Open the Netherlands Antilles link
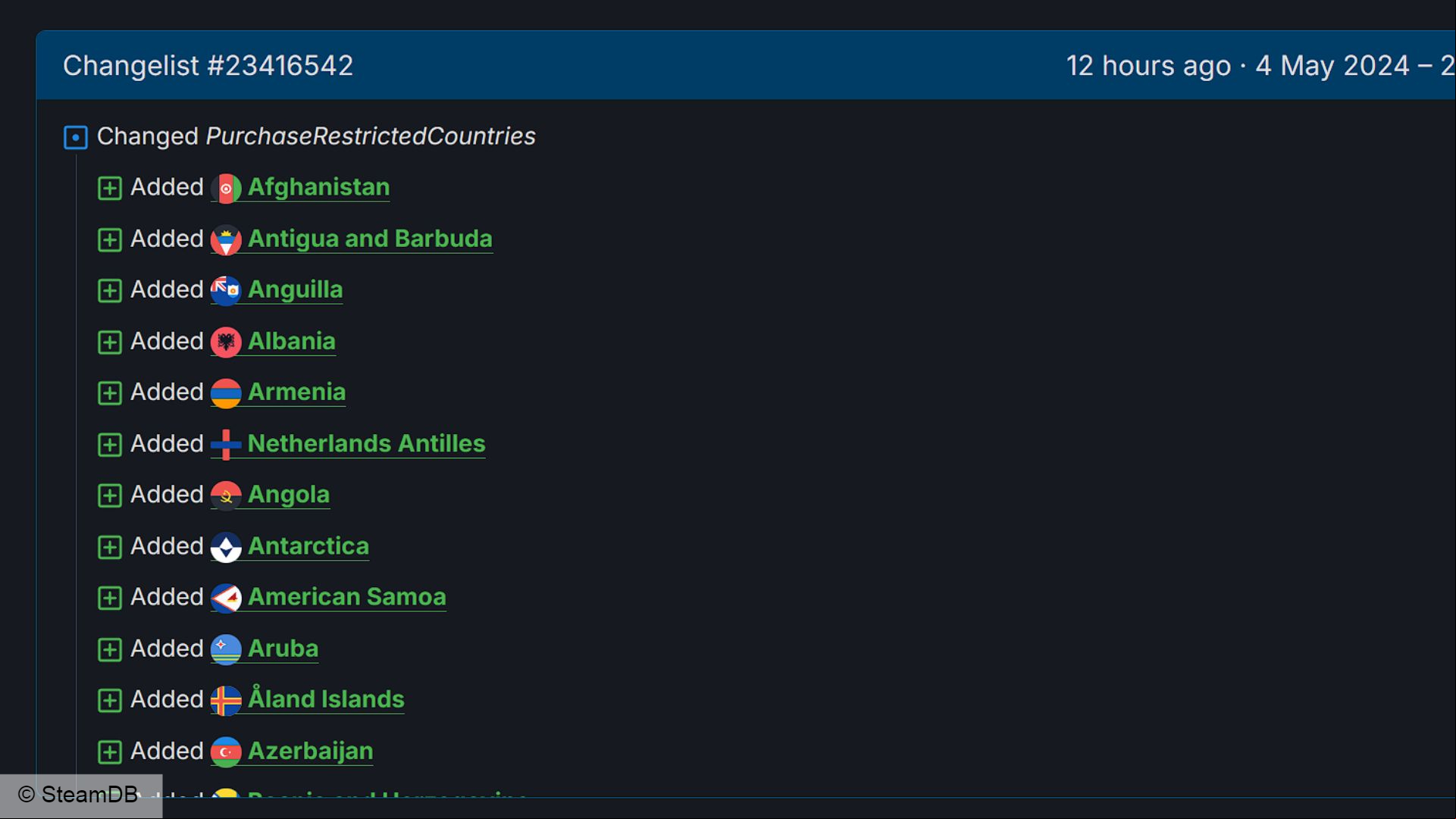 (366, 444)
